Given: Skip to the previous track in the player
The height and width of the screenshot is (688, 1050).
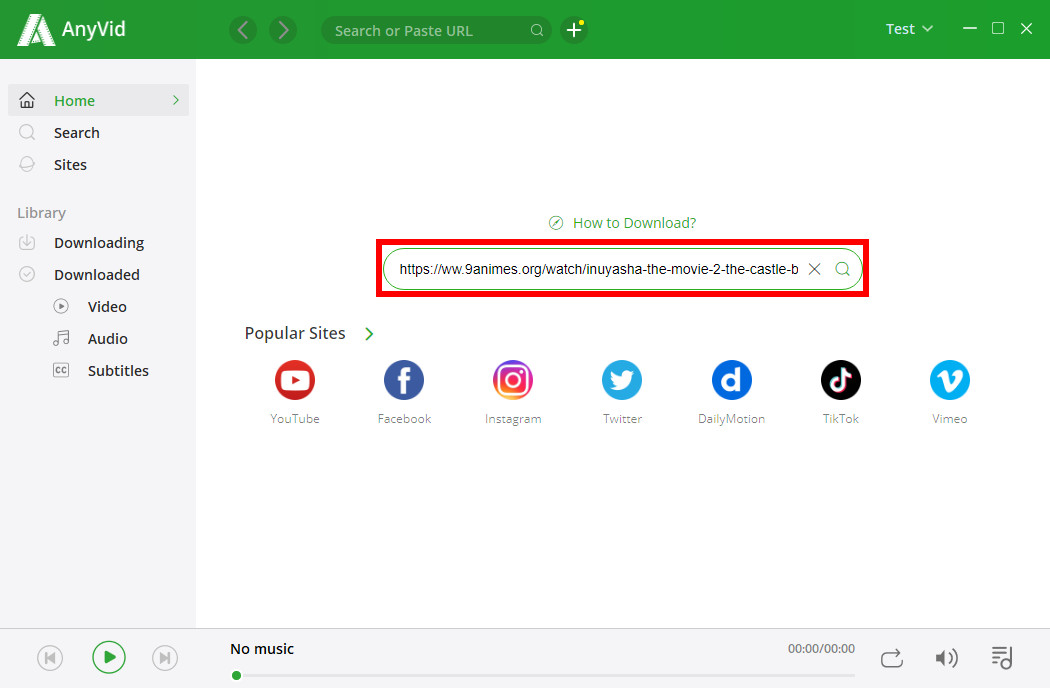Looking at the screenshot, I should pyautogui.click(x=50, y=658).
